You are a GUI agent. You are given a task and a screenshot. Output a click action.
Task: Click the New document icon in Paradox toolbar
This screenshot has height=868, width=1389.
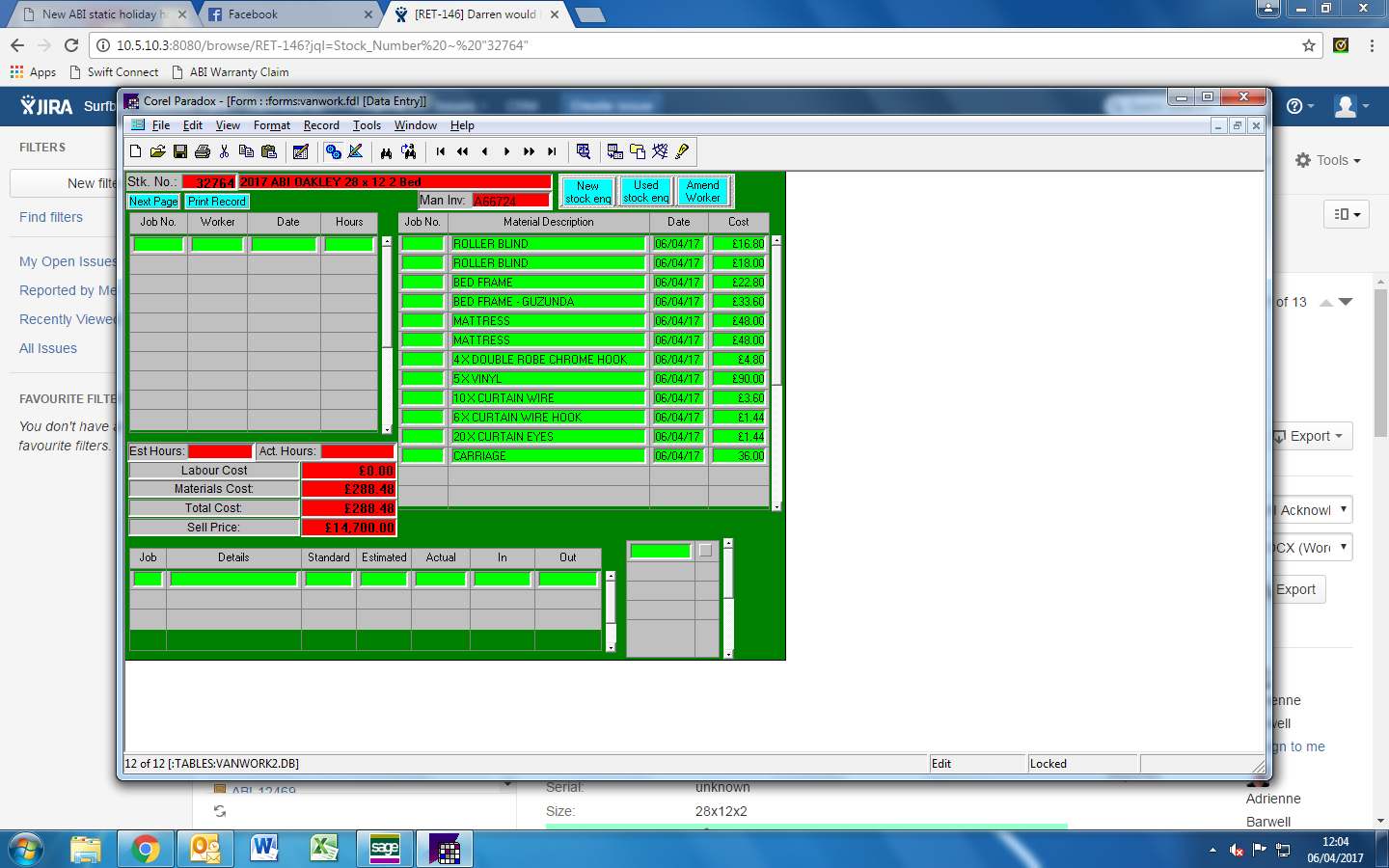tap(136, 151)
